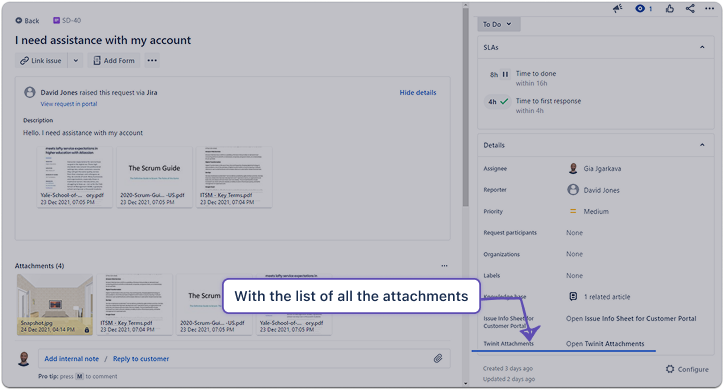Click the Link issue button

41,60
